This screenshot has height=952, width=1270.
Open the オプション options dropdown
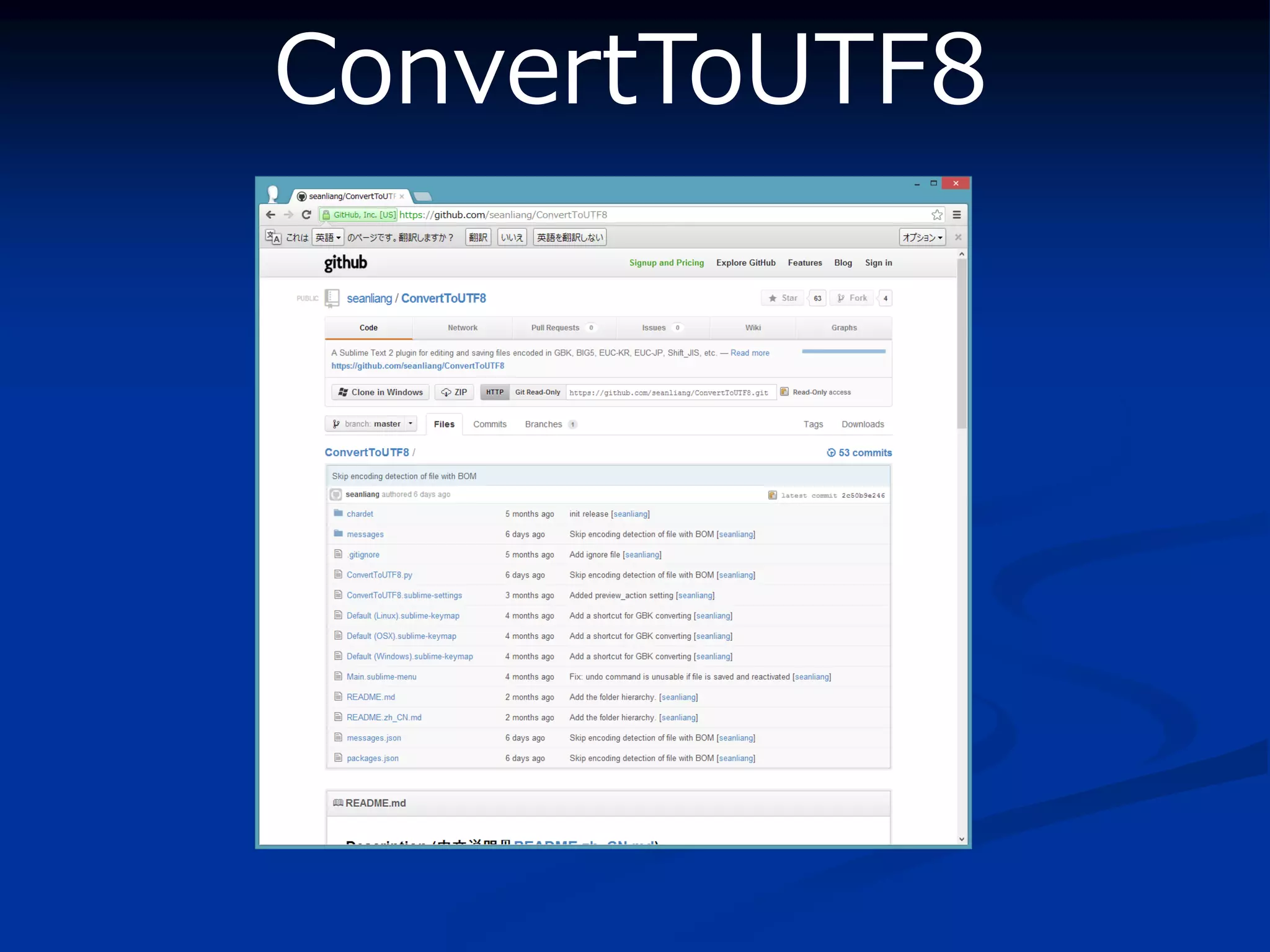(922, 237)
